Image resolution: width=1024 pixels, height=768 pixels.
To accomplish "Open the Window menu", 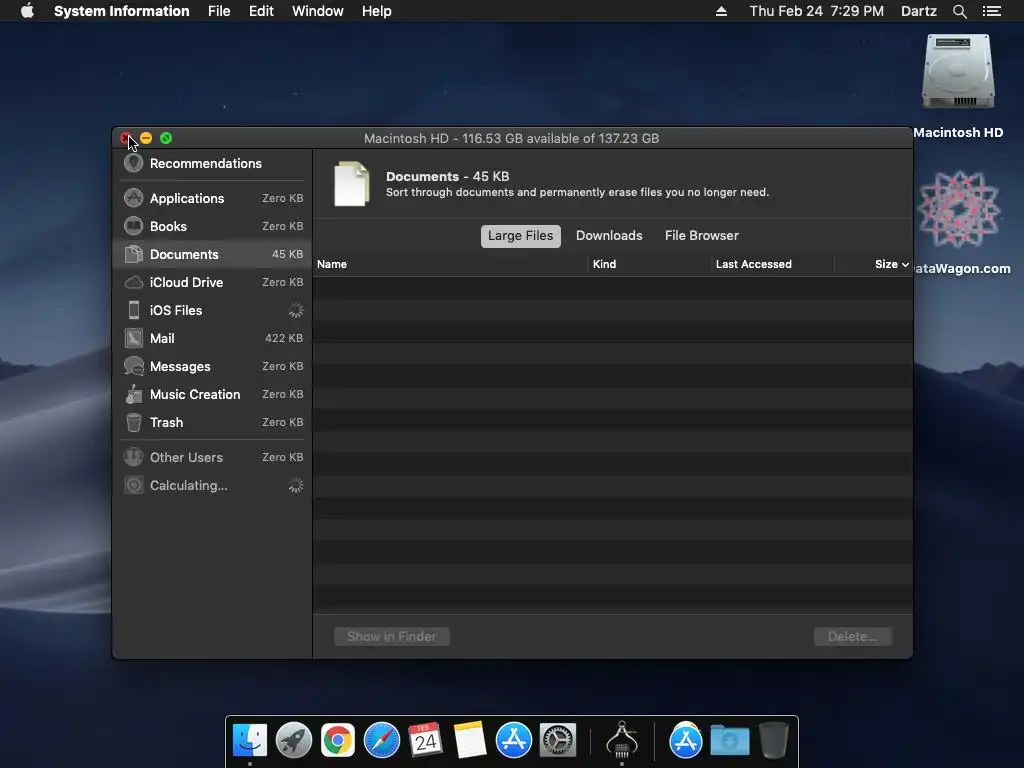I will tap(317, 11).
